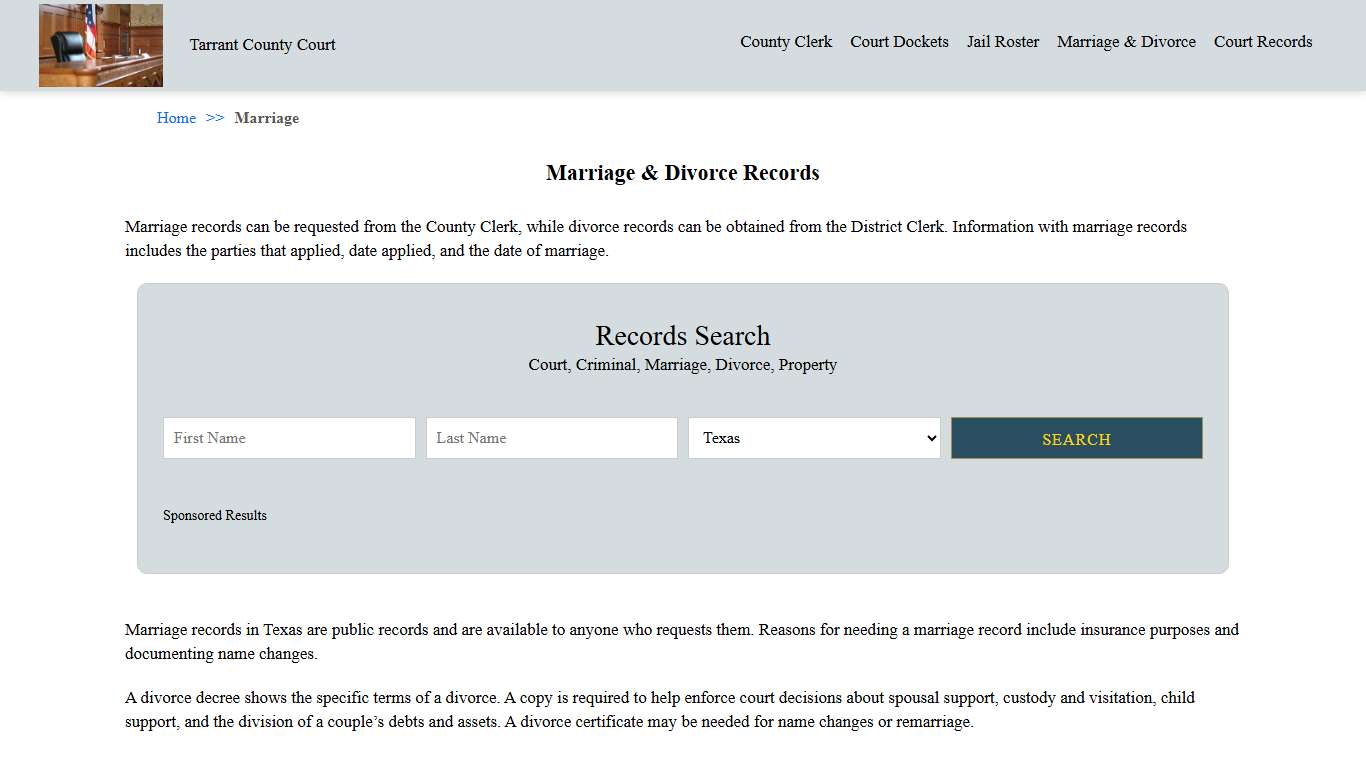Screen dimensions: 1366x768
Task: Focus the First Name input field
Action: [289, 438]
